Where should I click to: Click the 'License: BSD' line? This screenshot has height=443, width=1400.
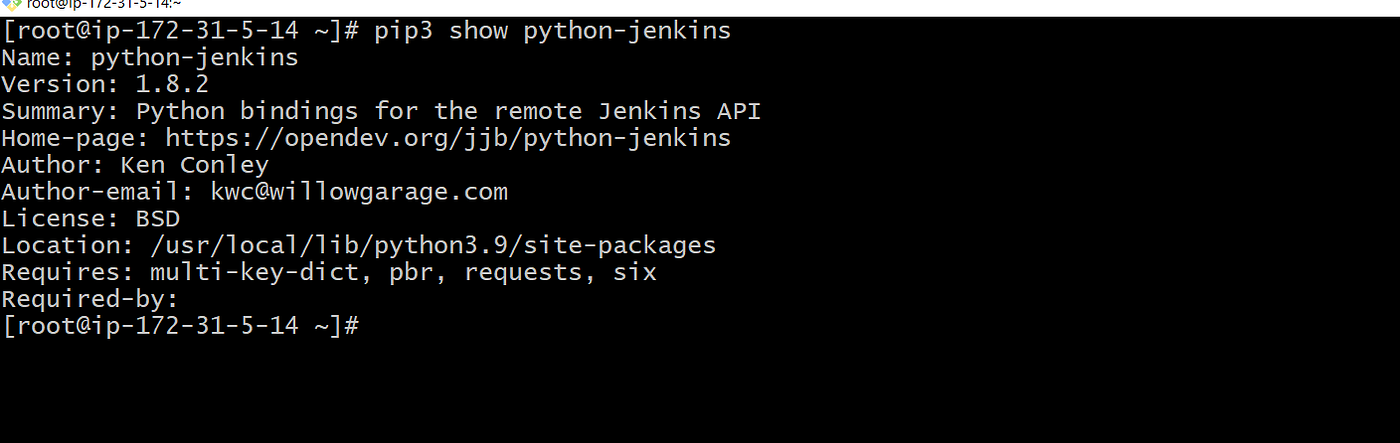click(x=90, y=218)
